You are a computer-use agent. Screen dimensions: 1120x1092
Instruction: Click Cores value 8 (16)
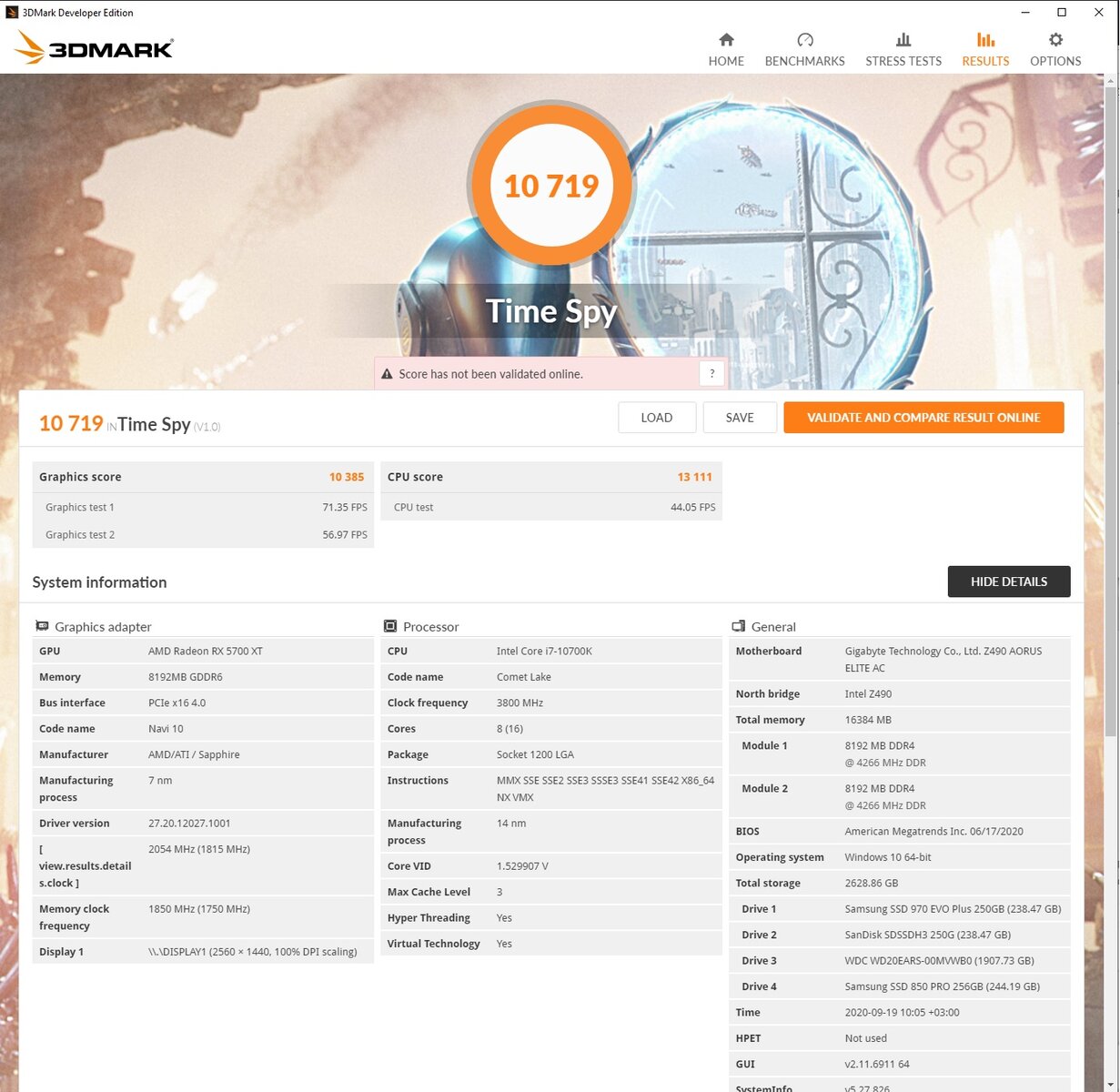click(x=510, y=729)
